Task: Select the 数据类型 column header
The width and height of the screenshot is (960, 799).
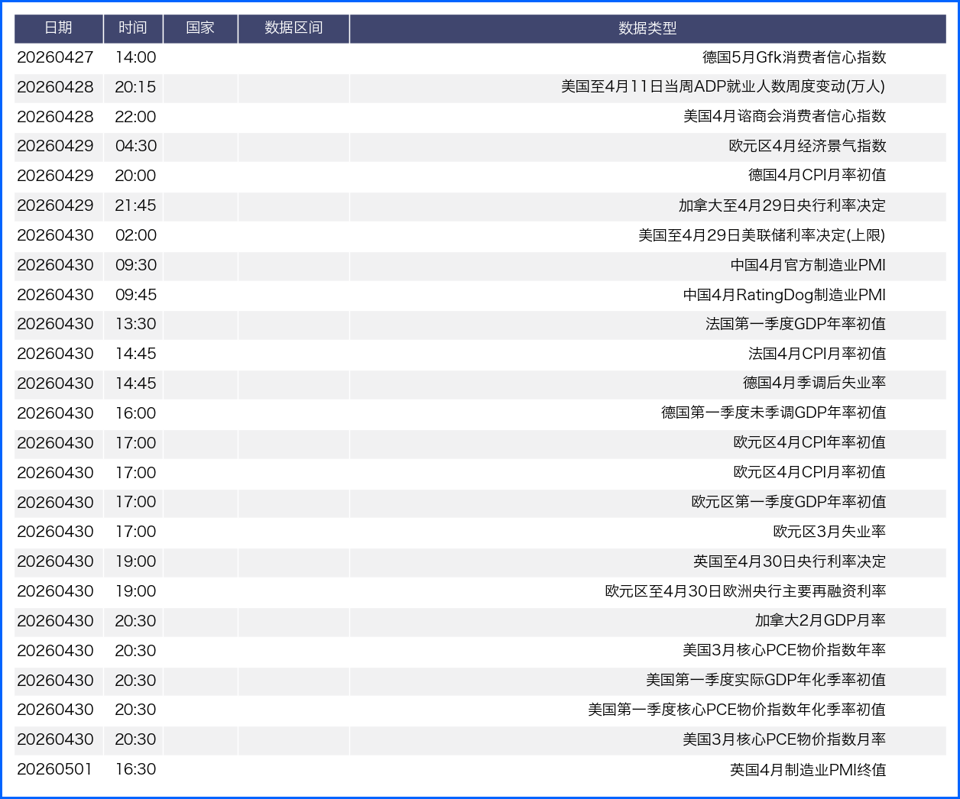Action: click(647, 28)
